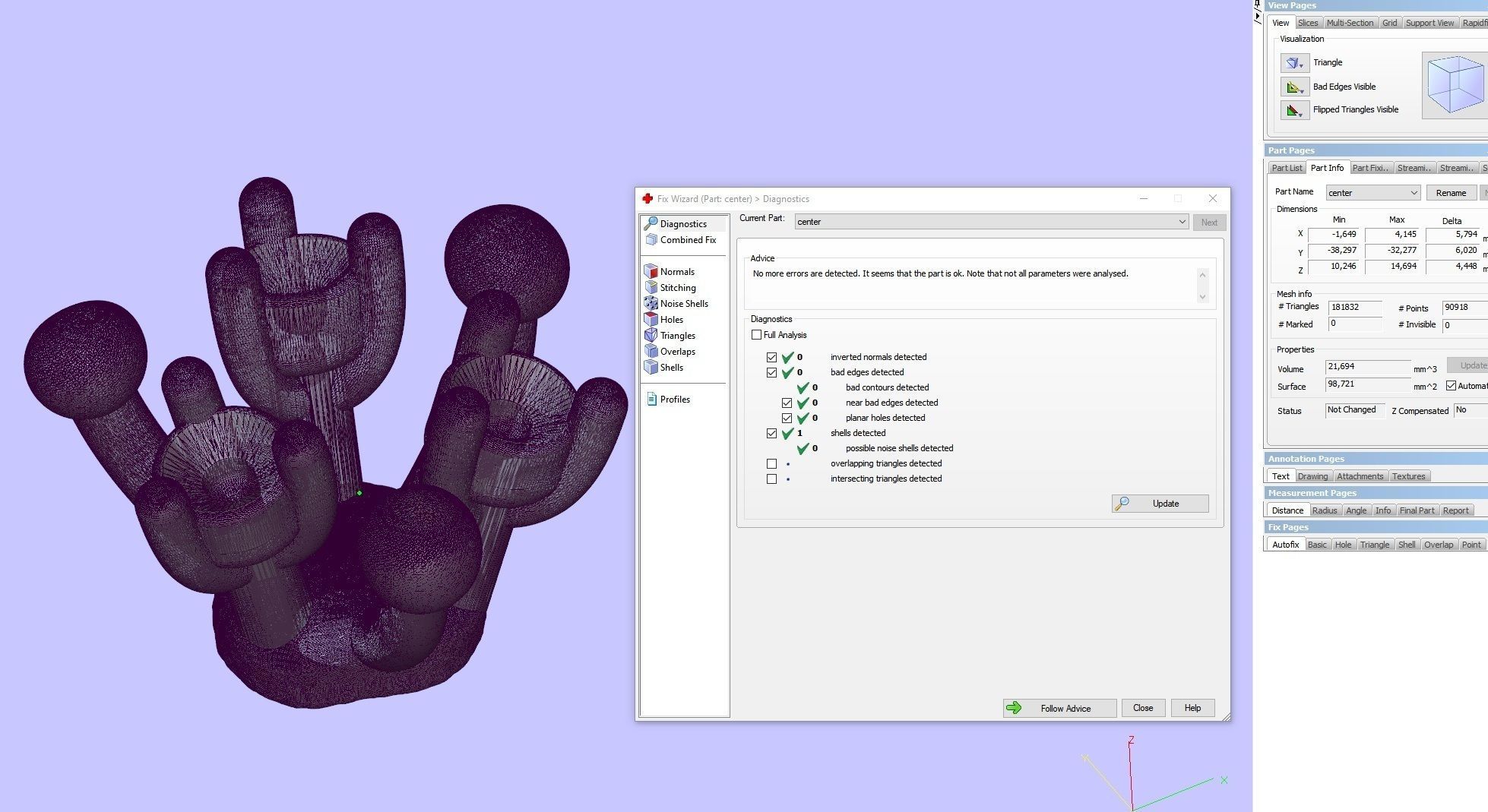Click the Status field showing Not Changed

pos(1354,410)
